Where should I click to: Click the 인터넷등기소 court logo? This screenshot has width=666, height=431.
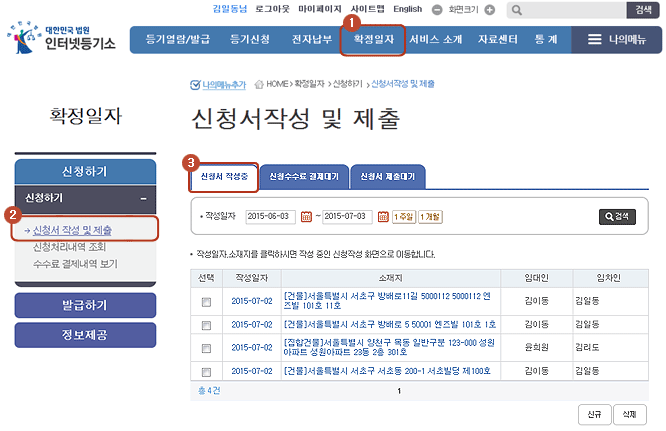tap(61, 37)
